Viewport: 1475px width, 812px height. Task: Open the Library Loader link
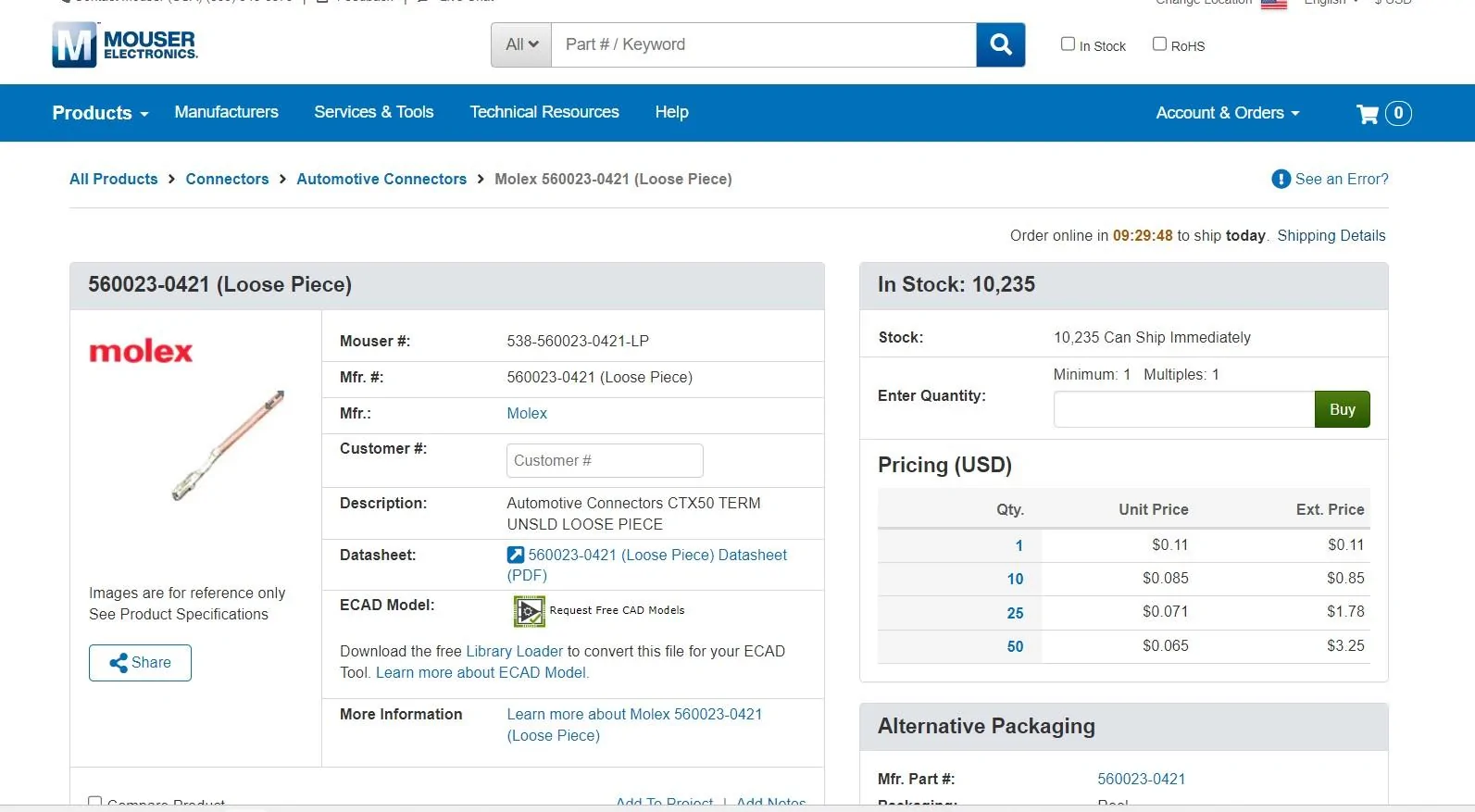tap(514, 652)
